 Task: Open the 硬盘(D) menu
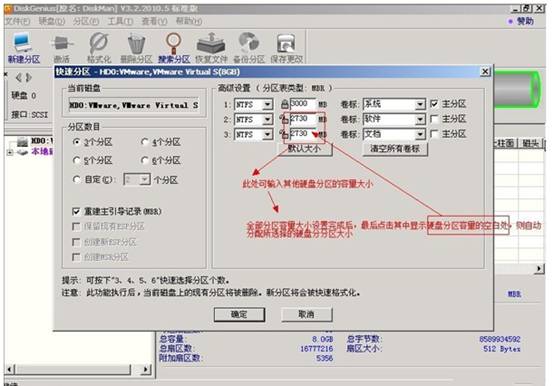click(52, 21)
